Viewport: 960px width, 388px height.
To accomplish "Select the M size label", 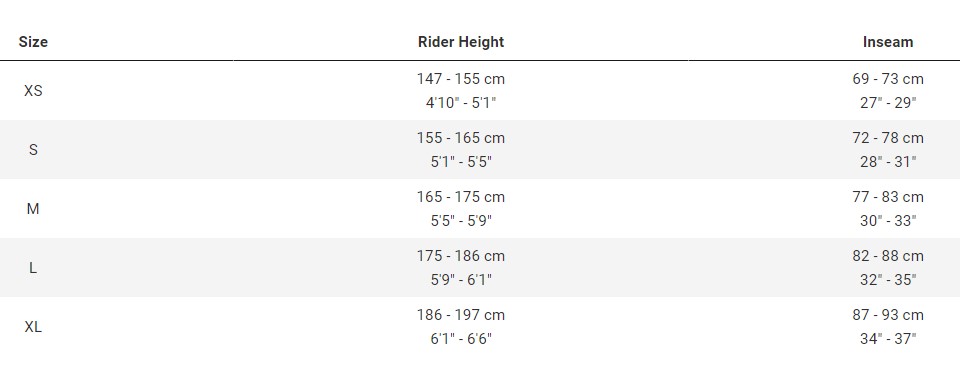I will pos(33,209).
